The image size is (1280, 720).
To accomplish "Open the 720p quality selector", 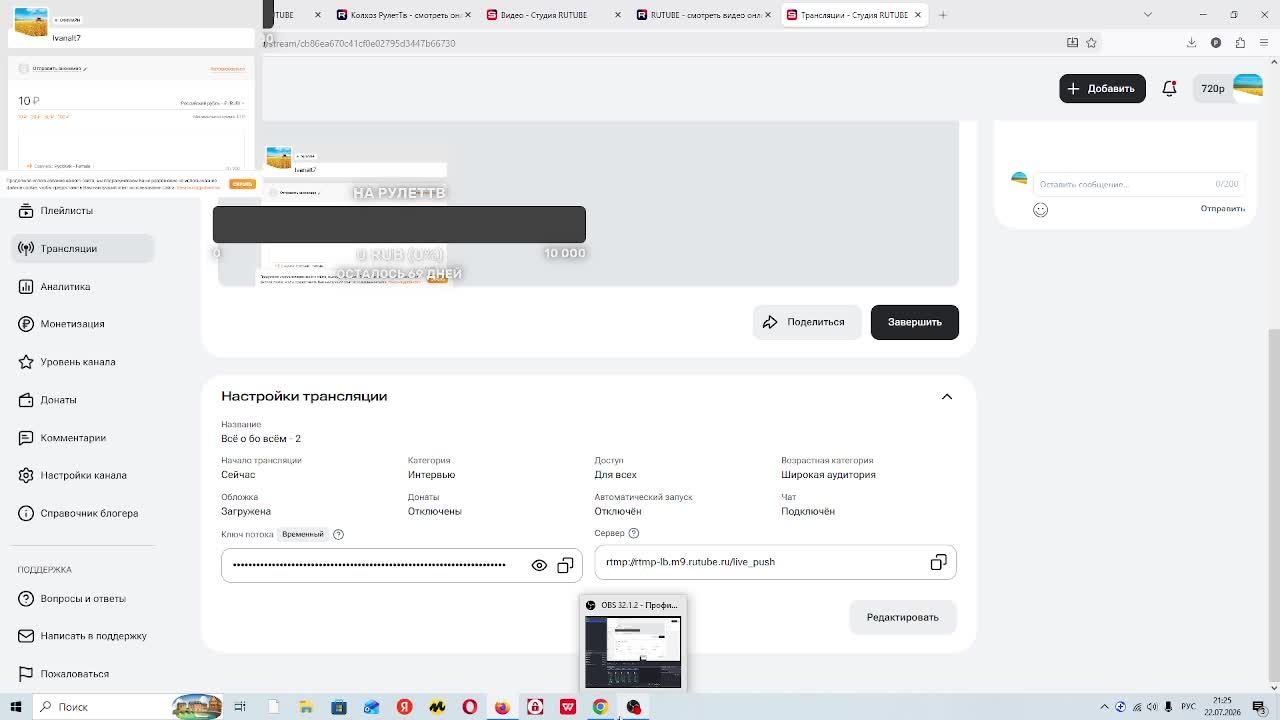I will tap(1213, 89).
